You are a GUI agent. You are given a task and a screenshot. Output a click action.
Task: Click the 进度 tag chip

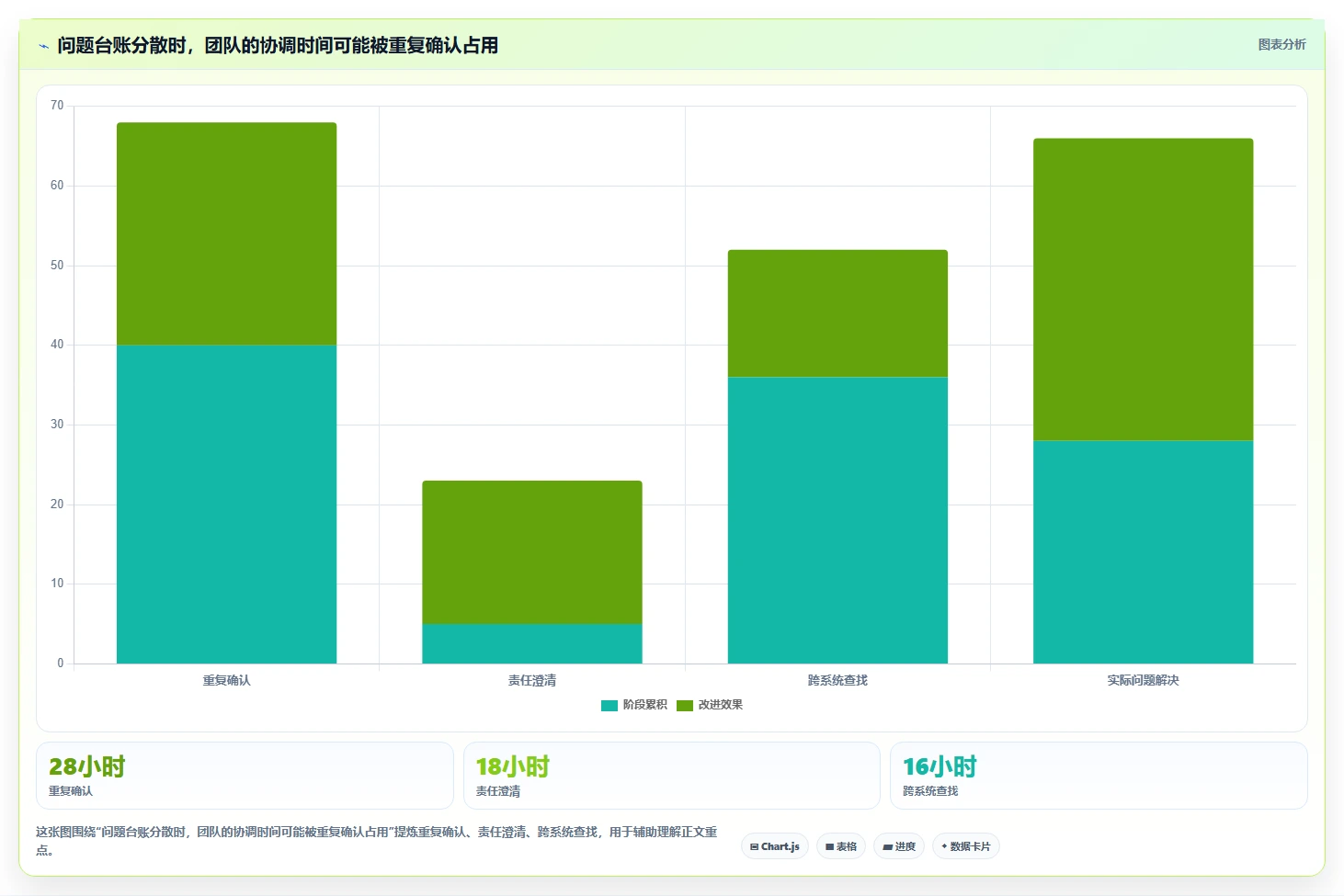(x=899, y=846)
